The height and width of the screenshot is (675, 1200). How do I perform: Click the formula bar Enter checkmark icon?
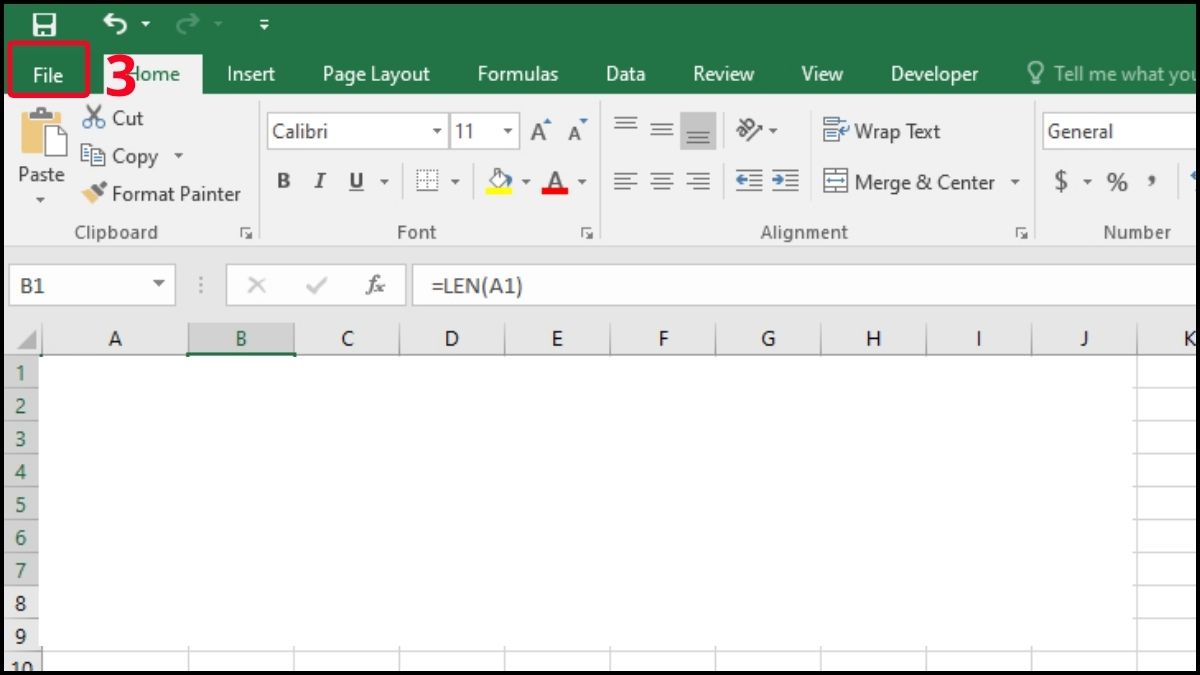(317, 286)
